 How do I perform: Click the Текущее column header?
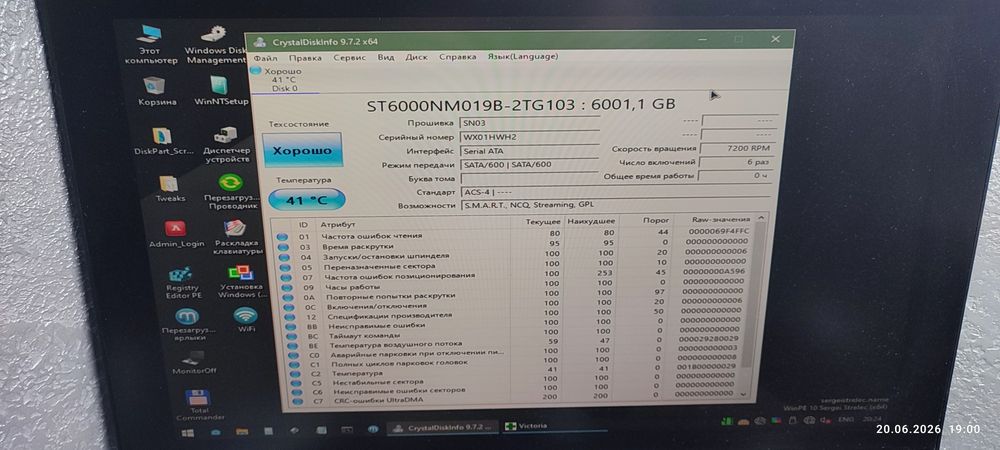click(x=543, y=221)
